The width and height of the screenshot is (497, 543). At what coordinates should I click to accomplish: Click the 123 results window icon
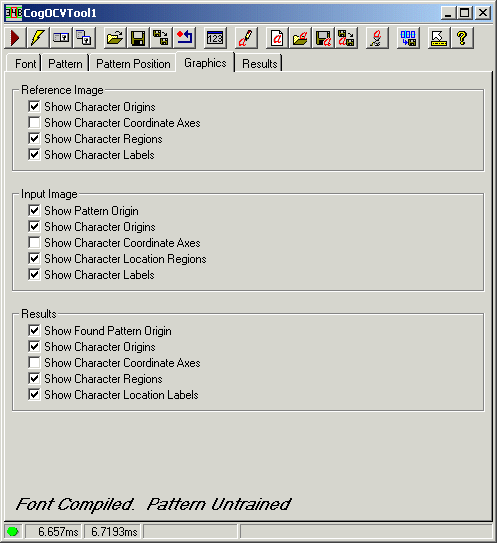(x=215, y=38)
